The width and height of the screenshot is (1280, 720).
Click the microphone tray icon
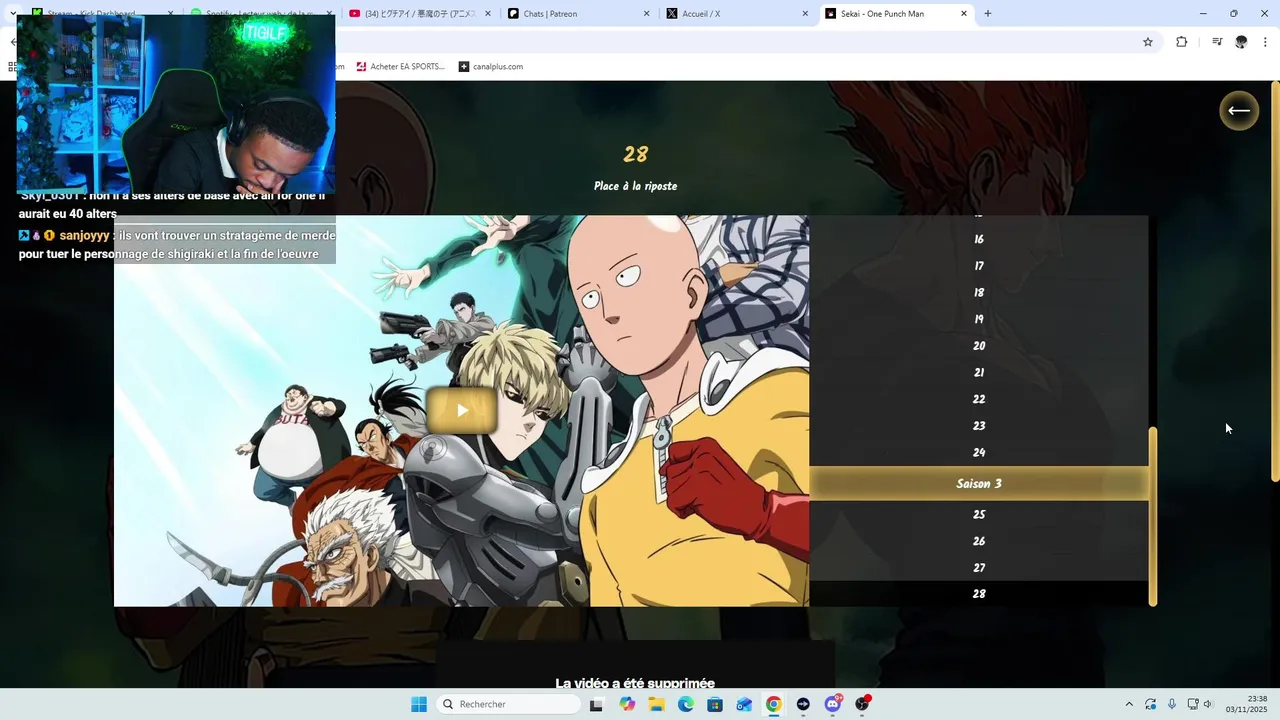[x=1172, y=704]
